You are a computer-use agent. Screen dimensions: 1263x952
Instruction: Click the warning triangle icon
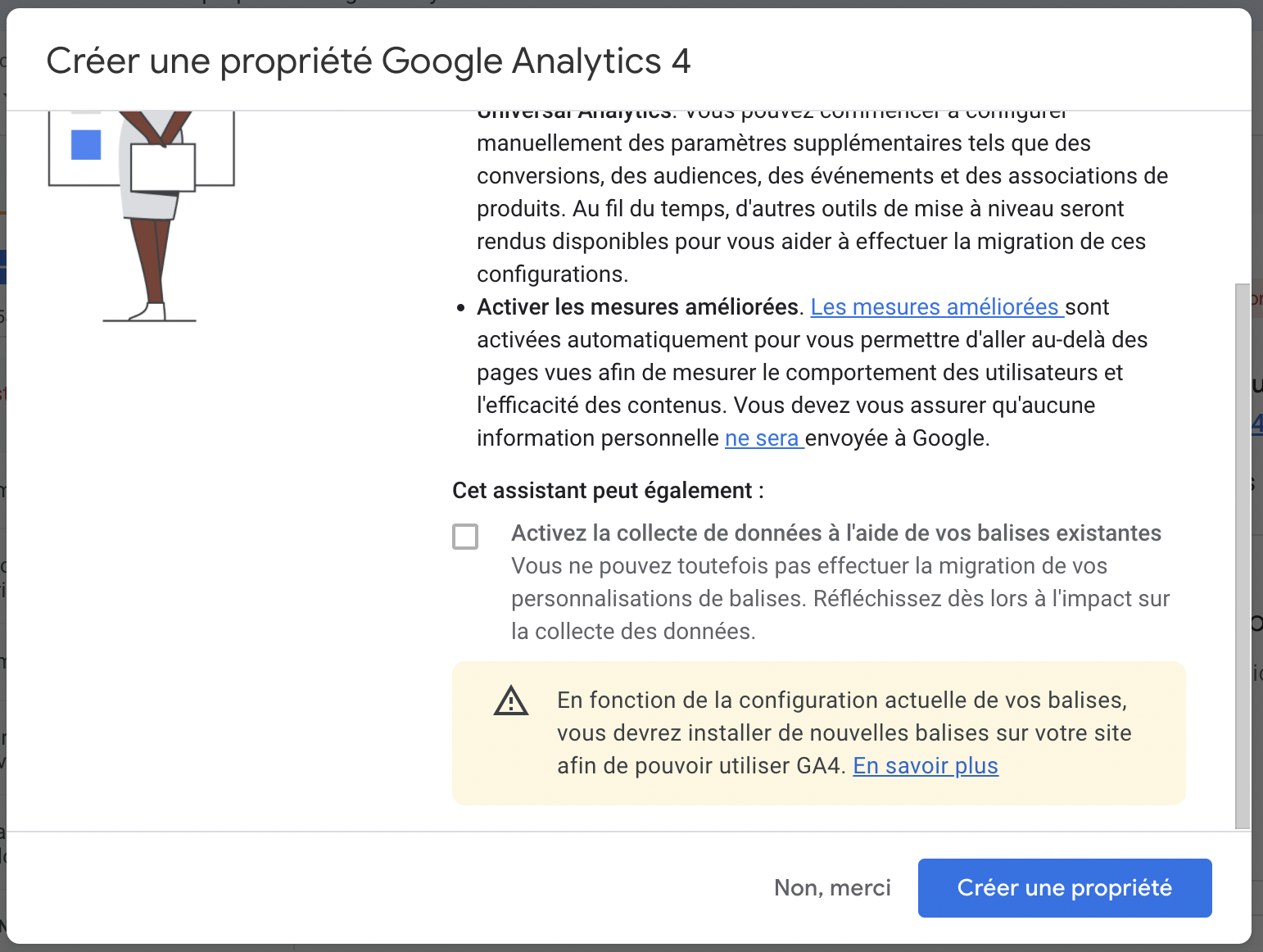(511, 700)
